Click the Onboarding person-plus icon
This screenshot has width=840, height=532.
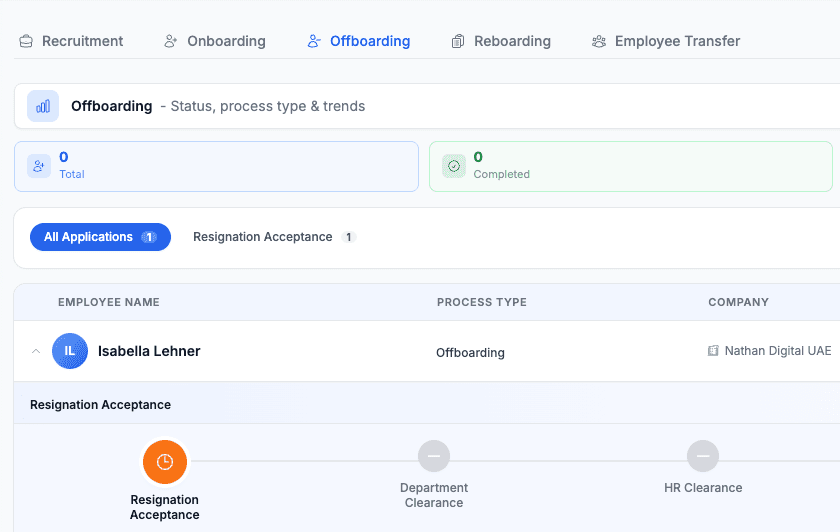pyautogui.click(x=170, y=41)
